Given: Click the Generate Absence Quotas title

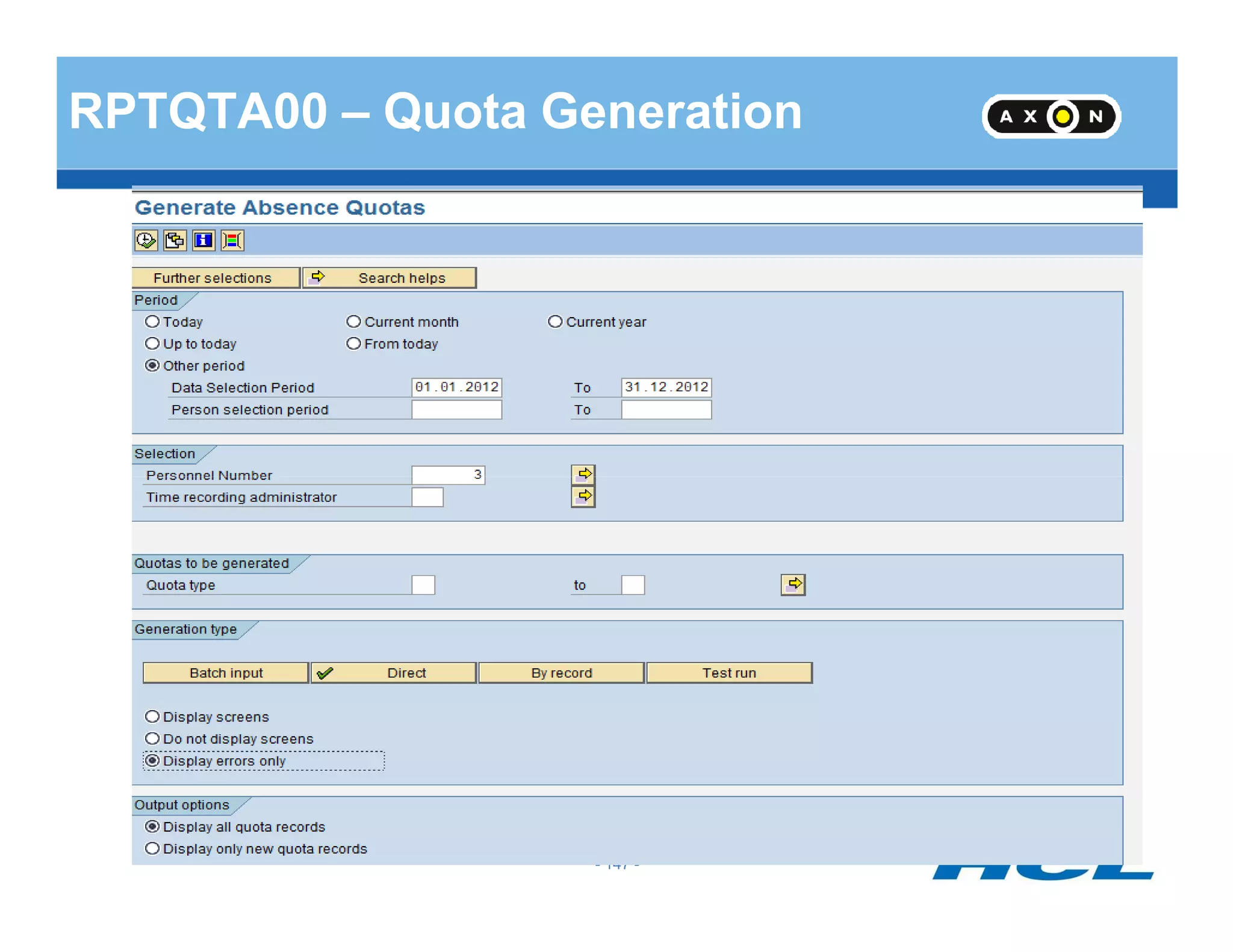Looking at the screenshot, I should coord(280,208).
